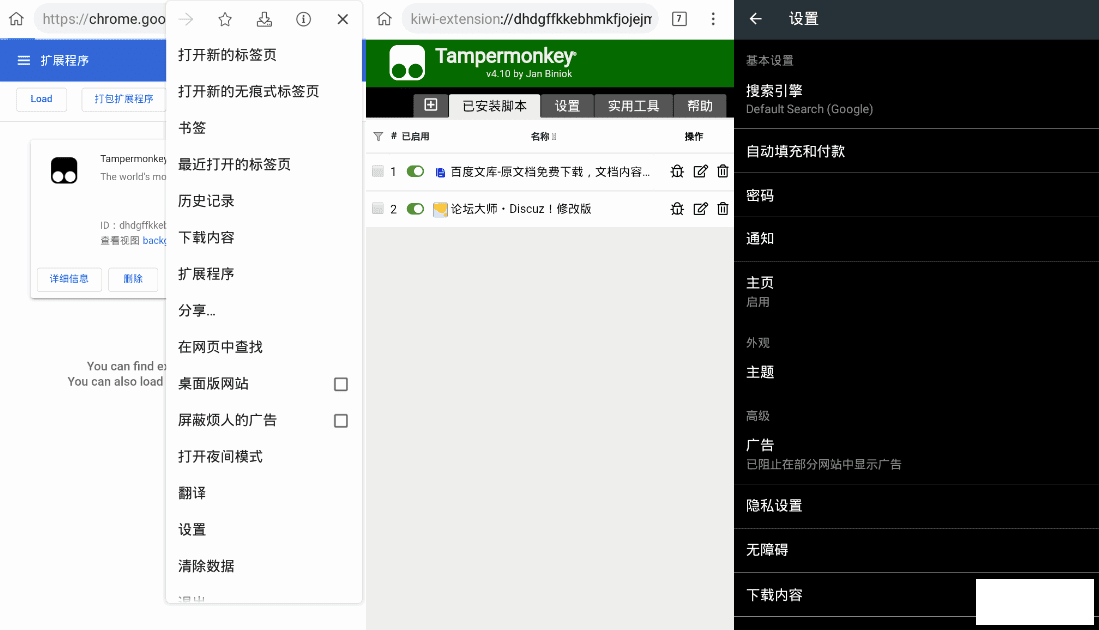Open 书签 from the menu
Screen dimensions: 1099x630
(x=264, y=128)
